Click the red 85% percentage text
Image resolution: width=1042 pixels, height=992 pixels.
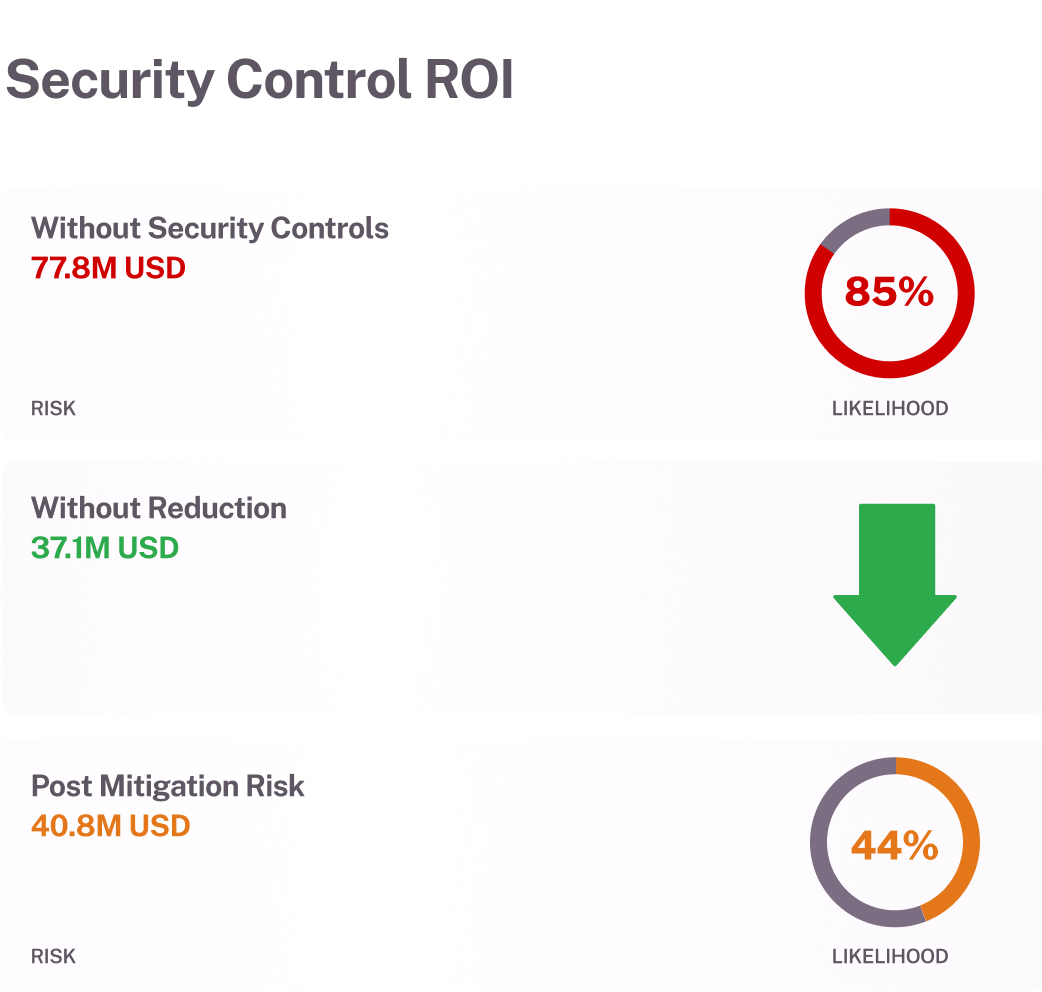tap(889, 292)
